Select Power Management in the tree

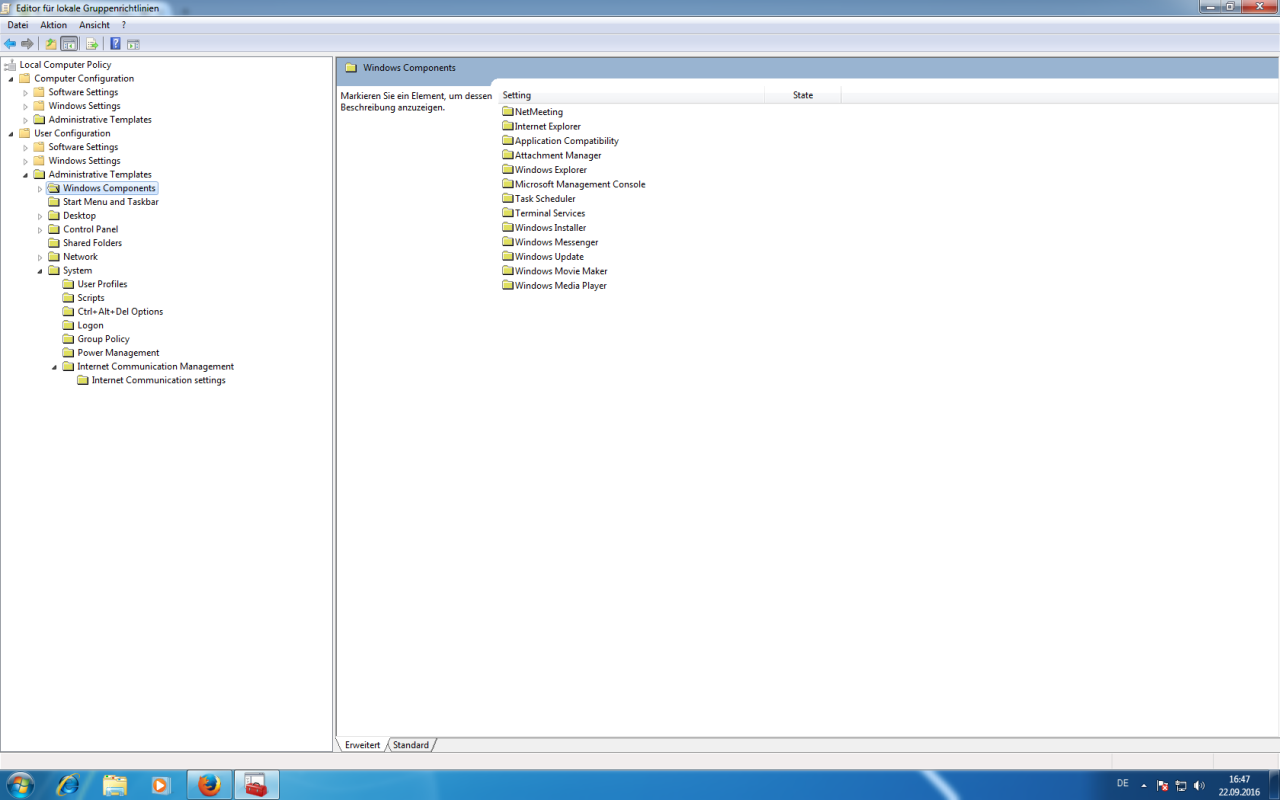pos(118,353)
